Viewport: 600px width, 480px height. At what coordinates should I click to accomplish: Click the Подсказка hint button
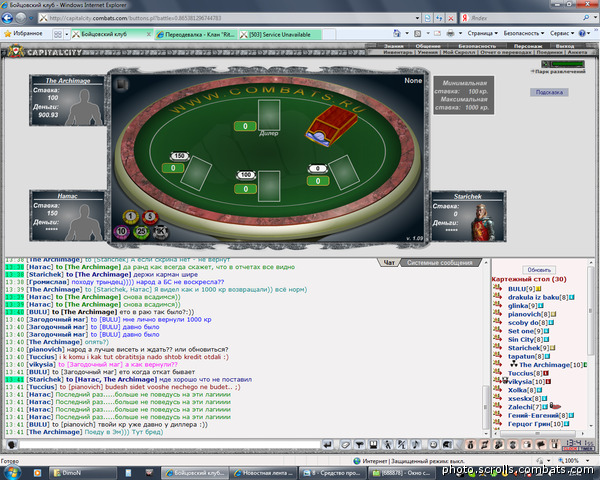click(549, 92)
